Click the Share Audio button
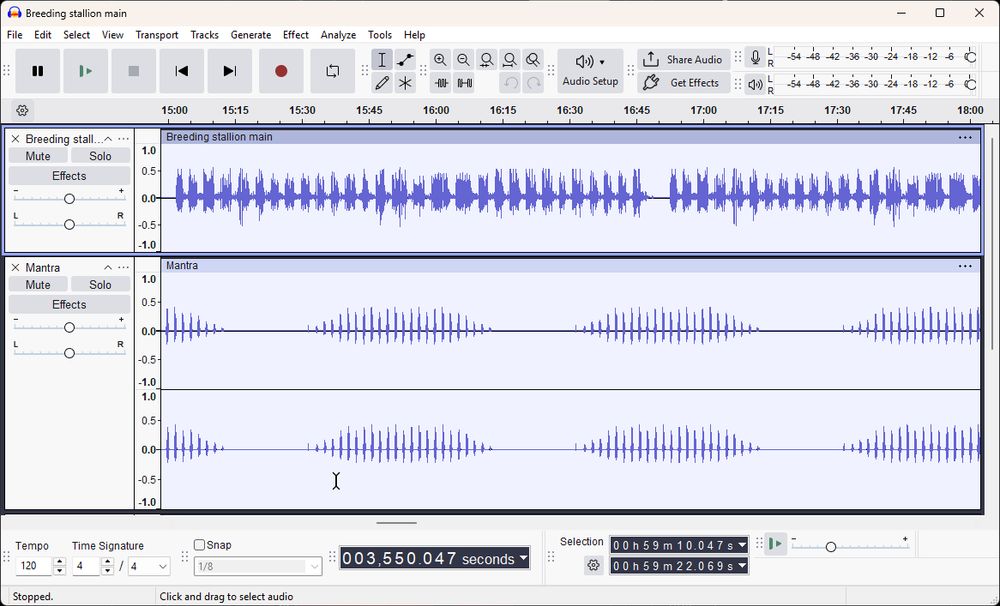 tap(684, 59)
